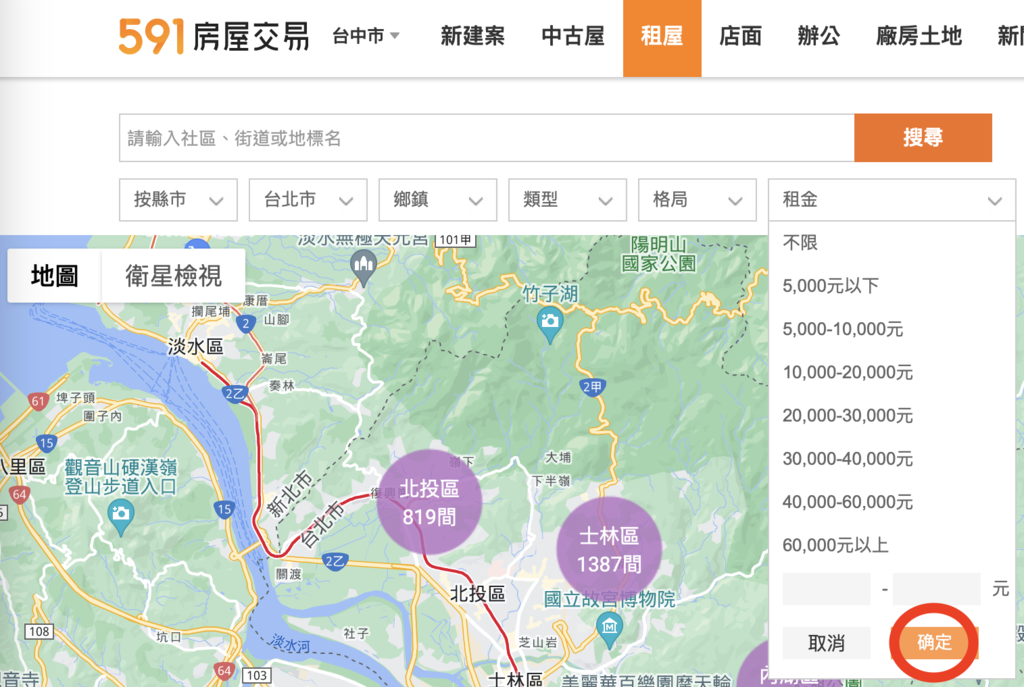
Task: Open the 按縣市 dropdown
Action: (x=178, y=200)
